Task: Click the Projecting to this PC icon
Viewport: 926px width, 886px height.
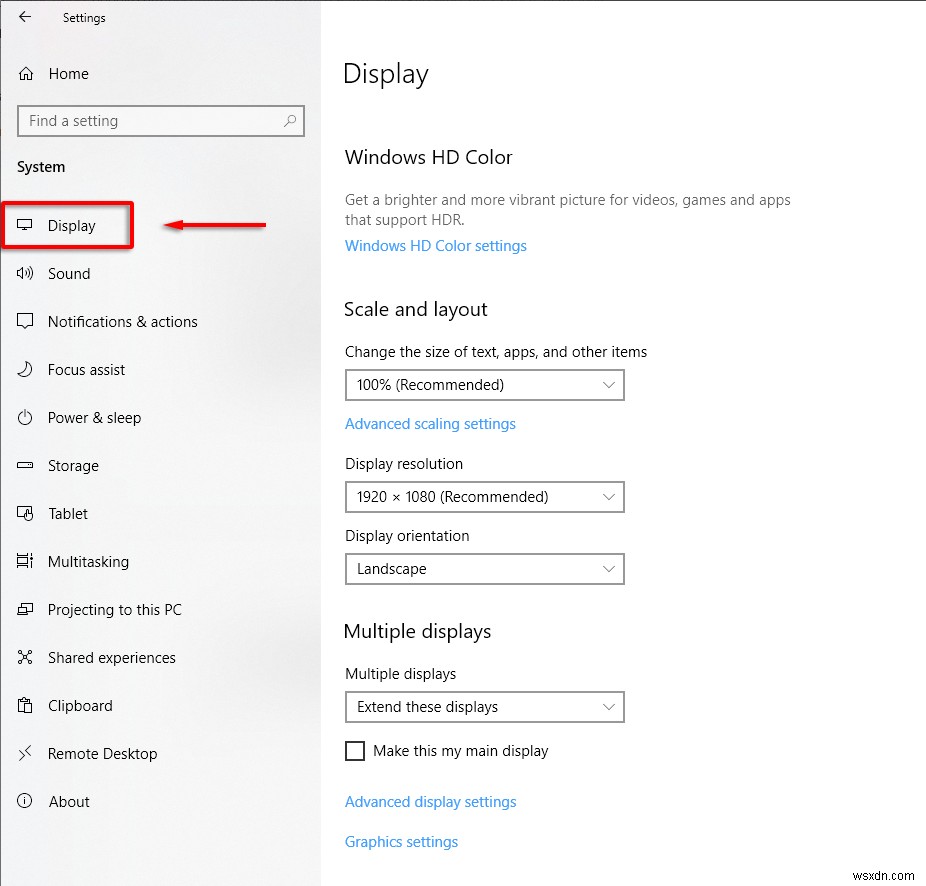Action: [x=25, y=609]
